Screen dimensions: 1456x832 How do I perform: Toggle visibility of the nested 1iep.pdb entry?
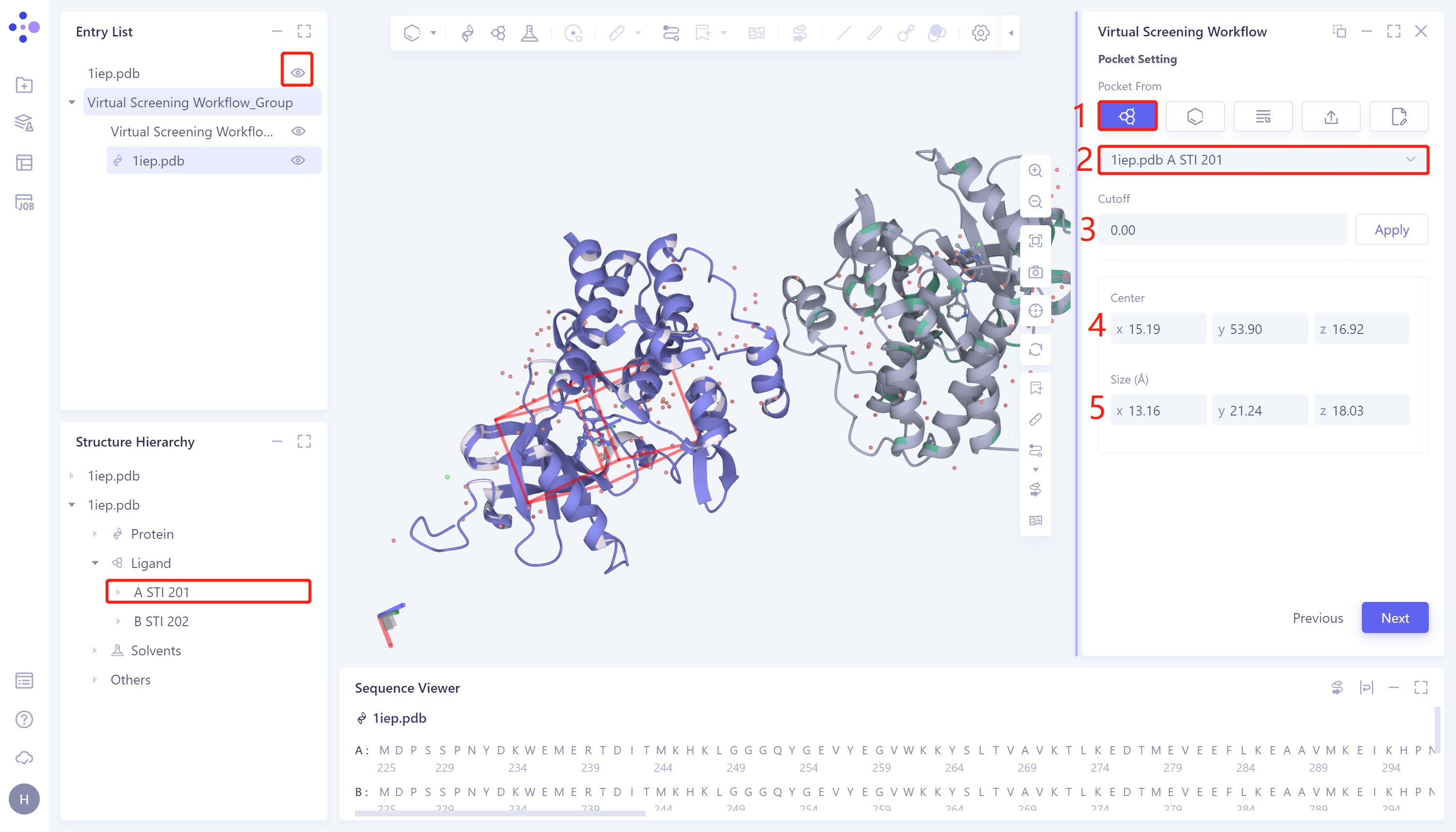coord(298,160)
